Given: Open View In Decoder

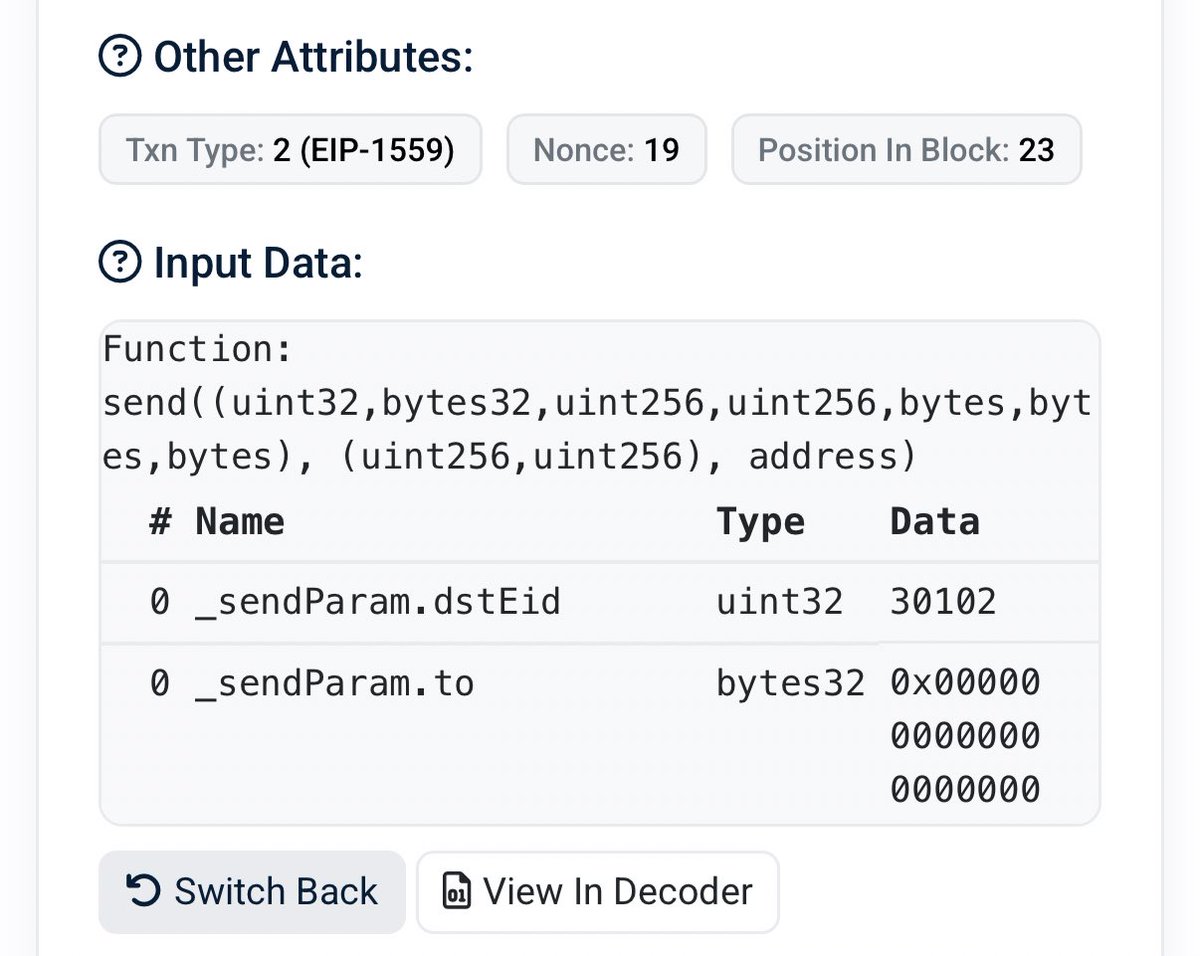Looking at the screenshot, I should coord(597,891).
